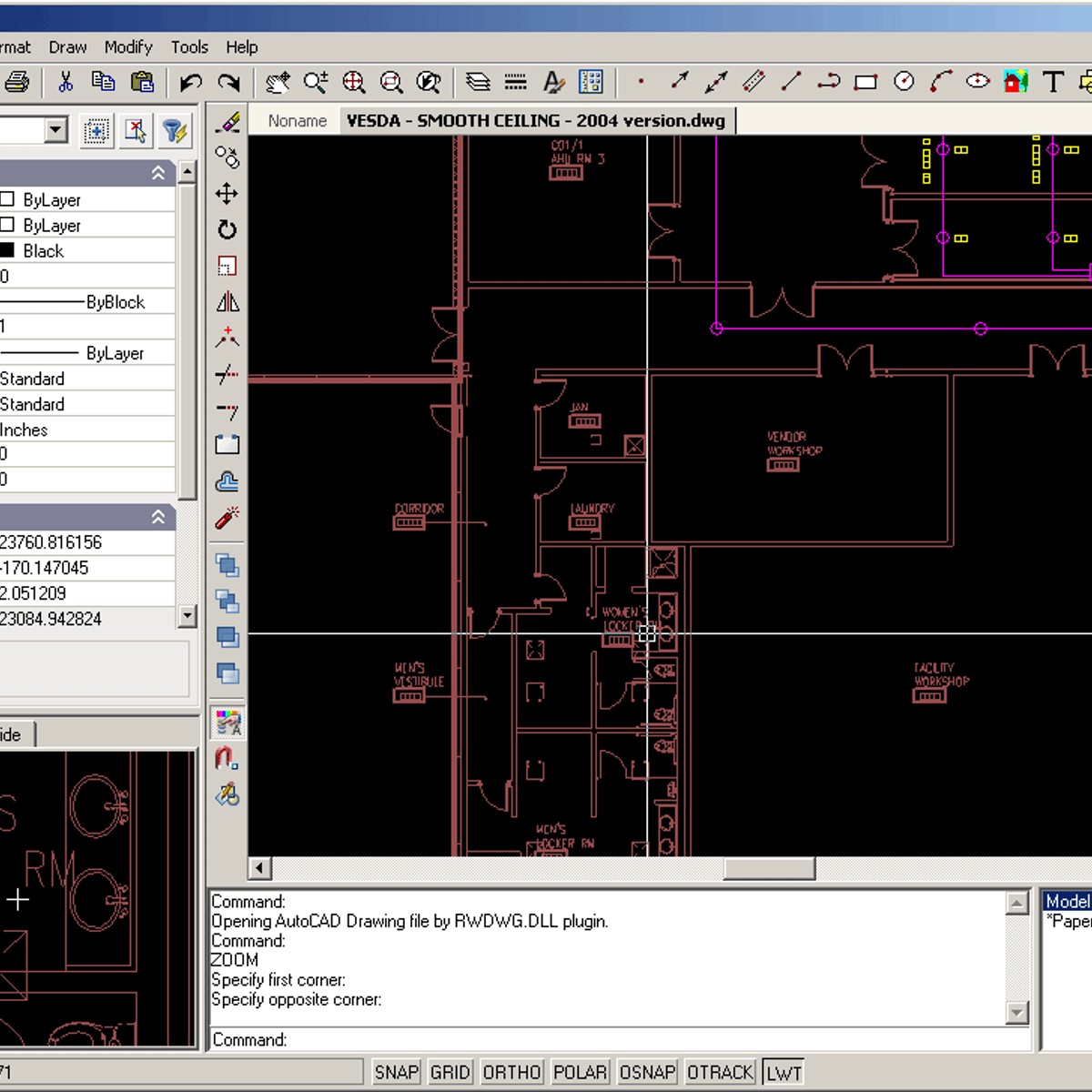Disable LWT lineweight display

pos(784,1072)
